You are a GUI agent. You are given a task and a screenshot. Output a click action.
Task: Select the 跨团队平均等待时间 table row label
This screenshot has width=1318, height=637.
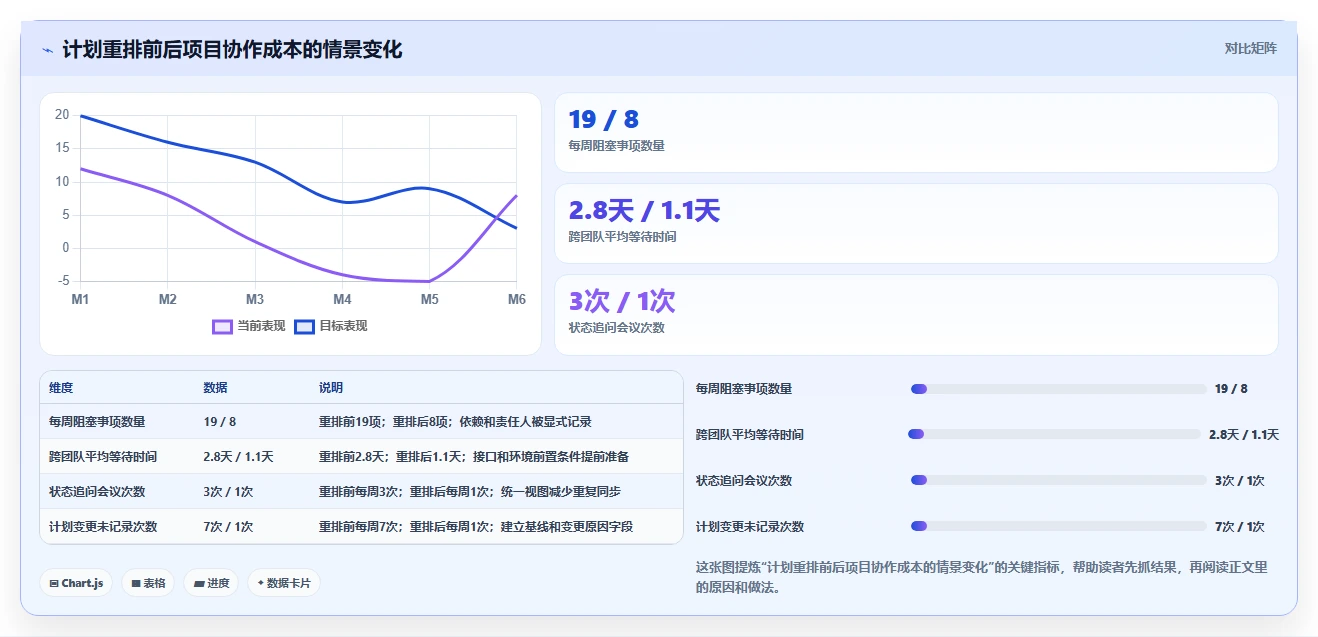(103, 457)
